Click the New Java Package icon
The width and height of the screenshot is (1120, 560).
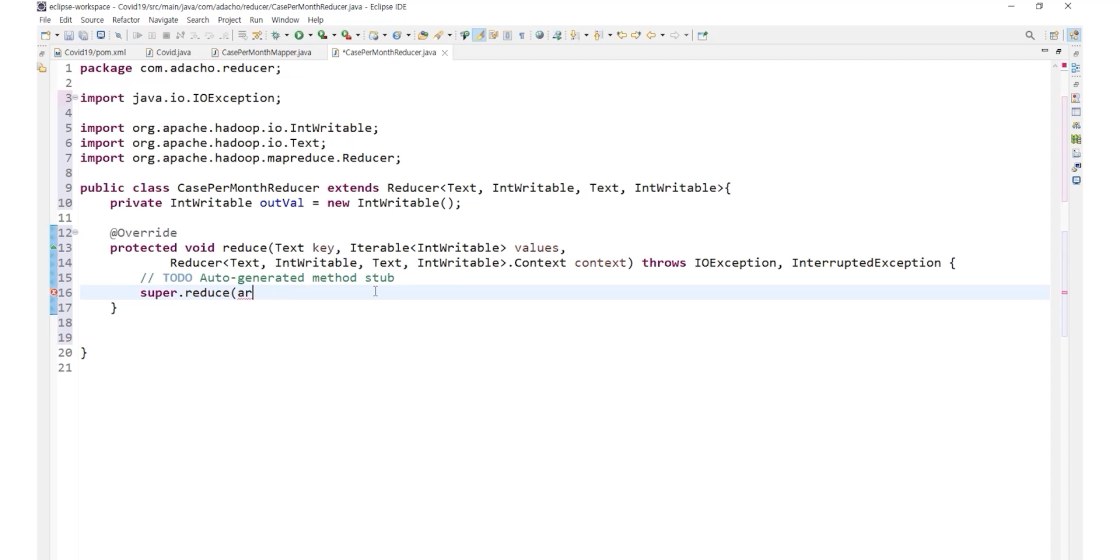coord(374,35)
